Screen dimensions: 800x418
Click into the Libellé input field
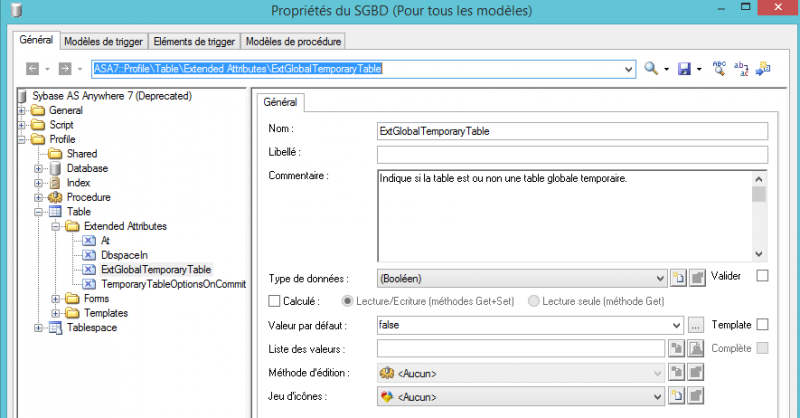point(572,155)
